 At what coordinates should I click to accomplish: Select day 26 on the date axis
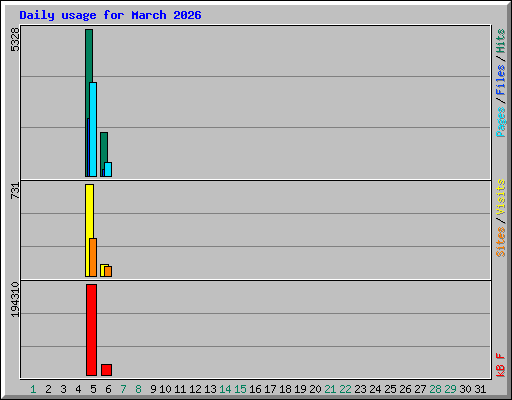pyautogui.click(x=405, y=389)
